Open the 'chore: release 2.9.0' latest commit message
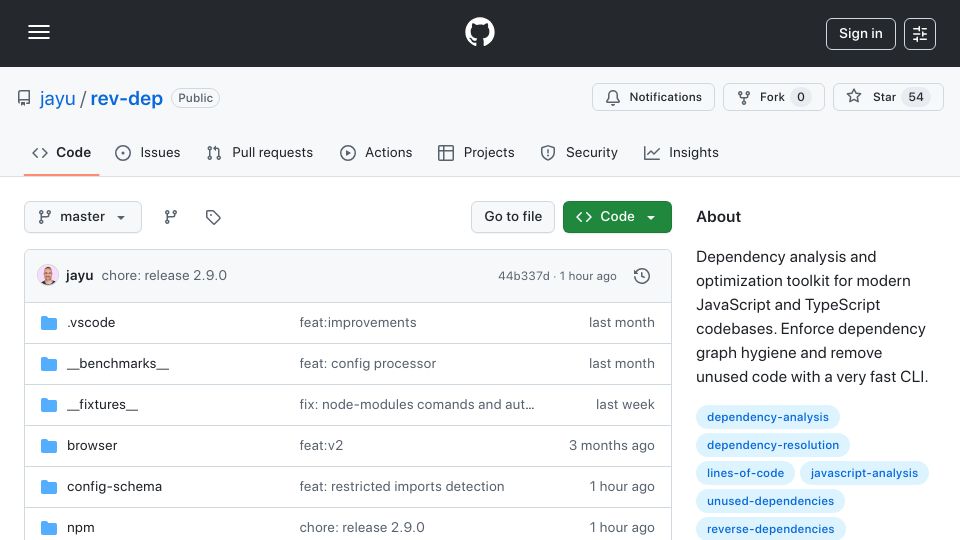This screenshot has width=960, height=540. click(164, 276)
